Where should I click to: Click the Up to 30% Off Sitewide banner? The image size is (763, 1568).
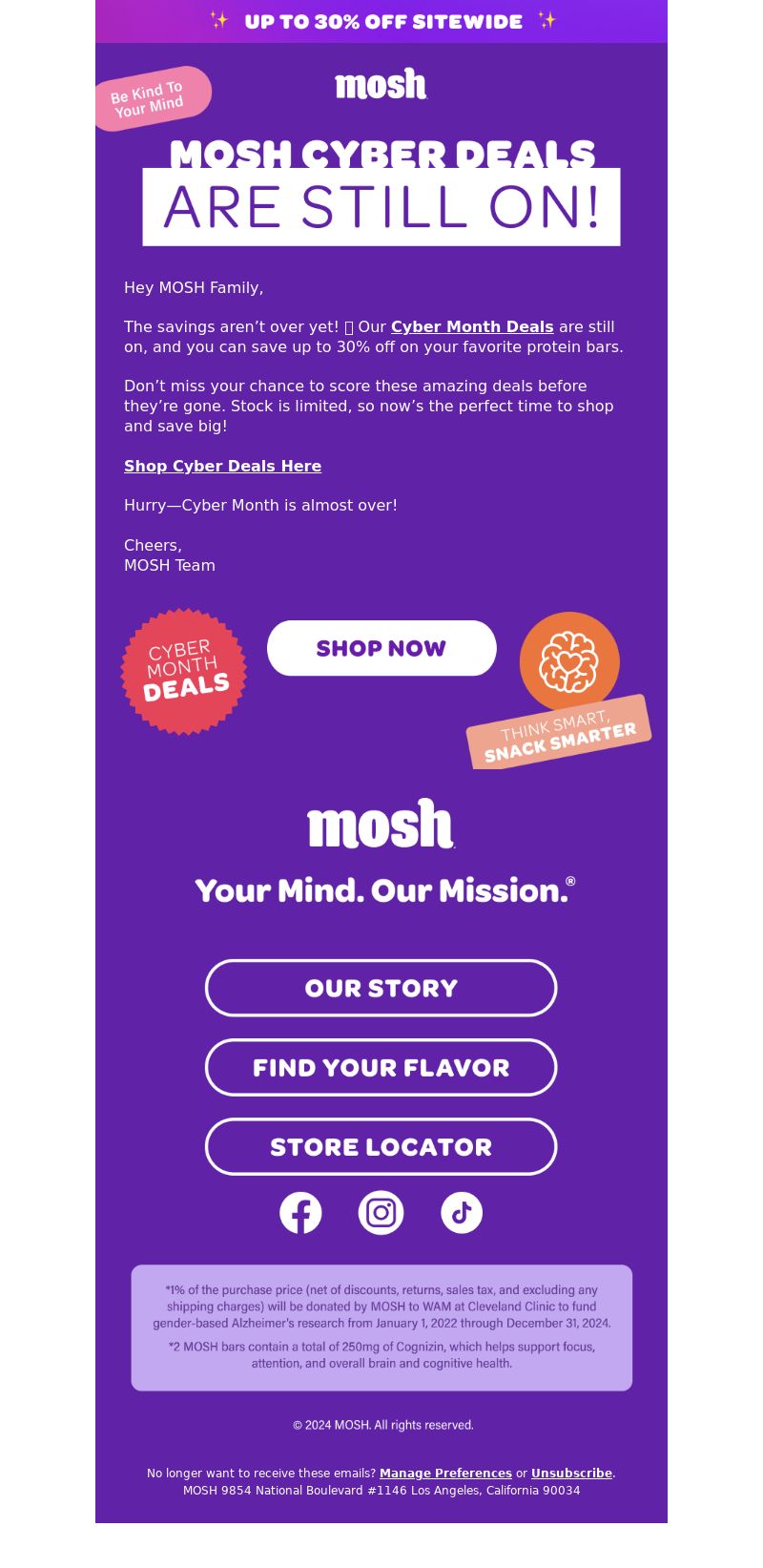pyautogui.click(x=381, y=21)
